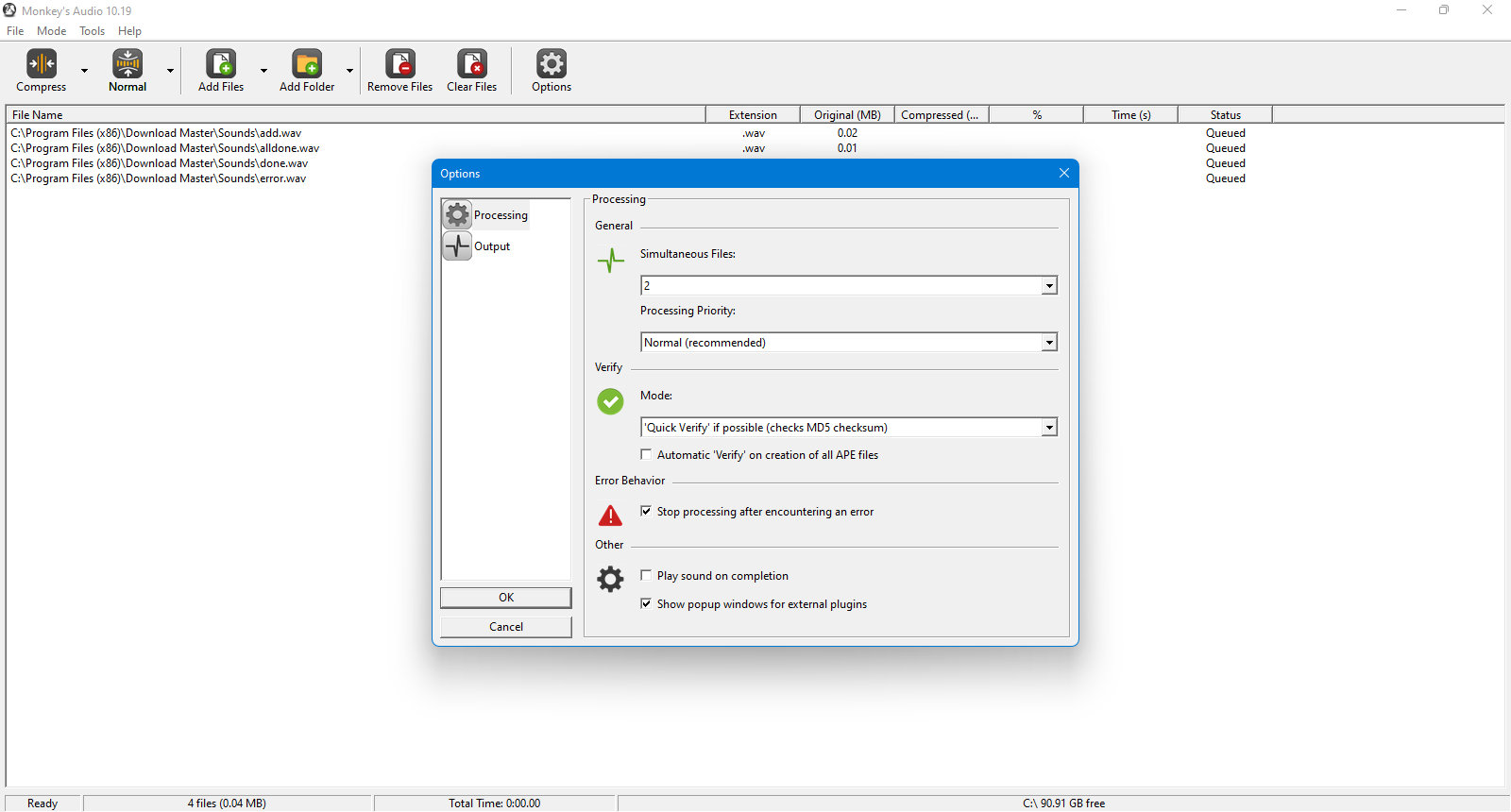This screenshot has width=1511, height=812.
Task: Open the Verify Mode dropdown
Action: 1049,427
